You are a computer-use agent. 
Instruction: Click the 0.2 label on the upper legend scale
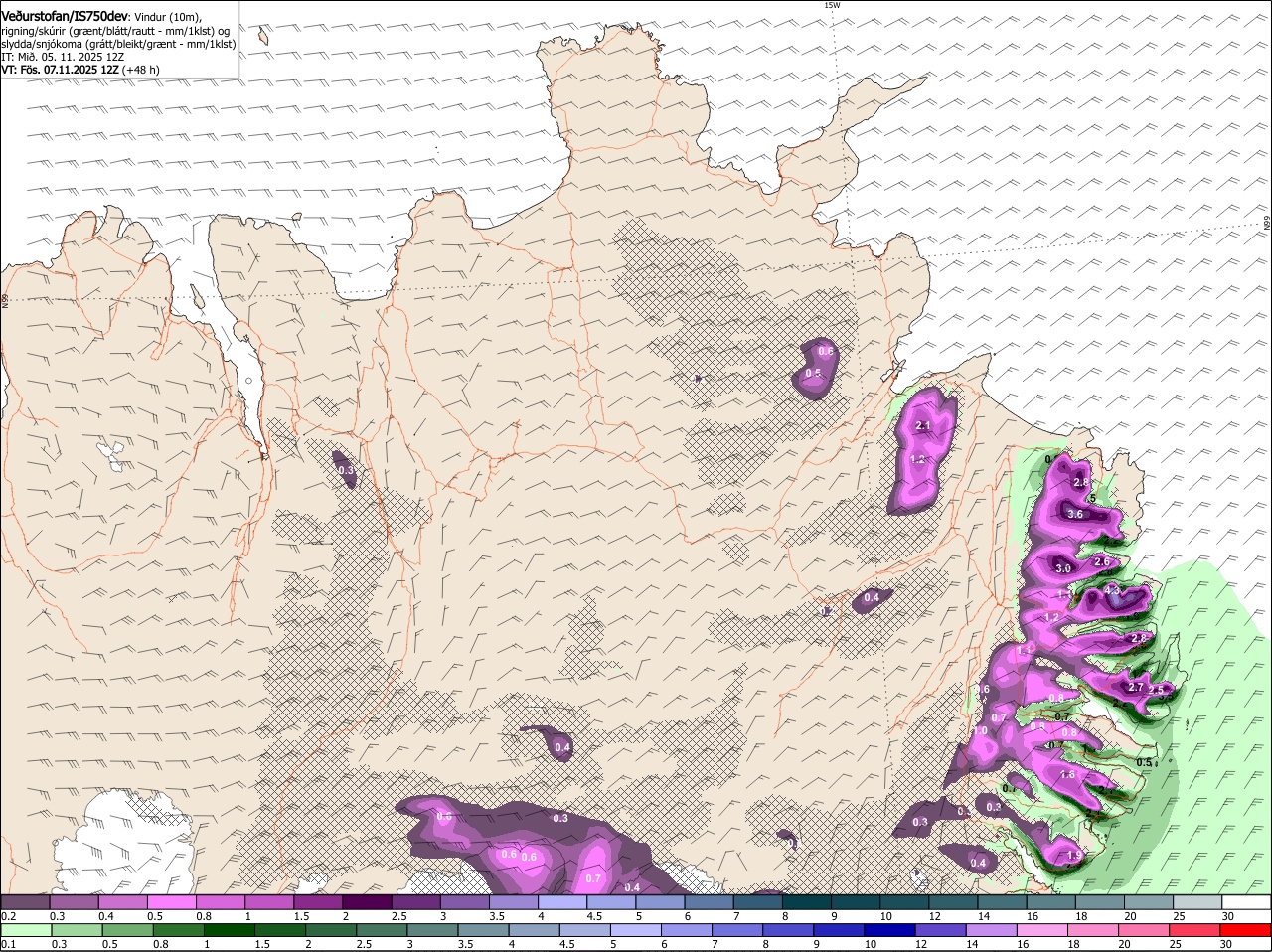point(8,915)
